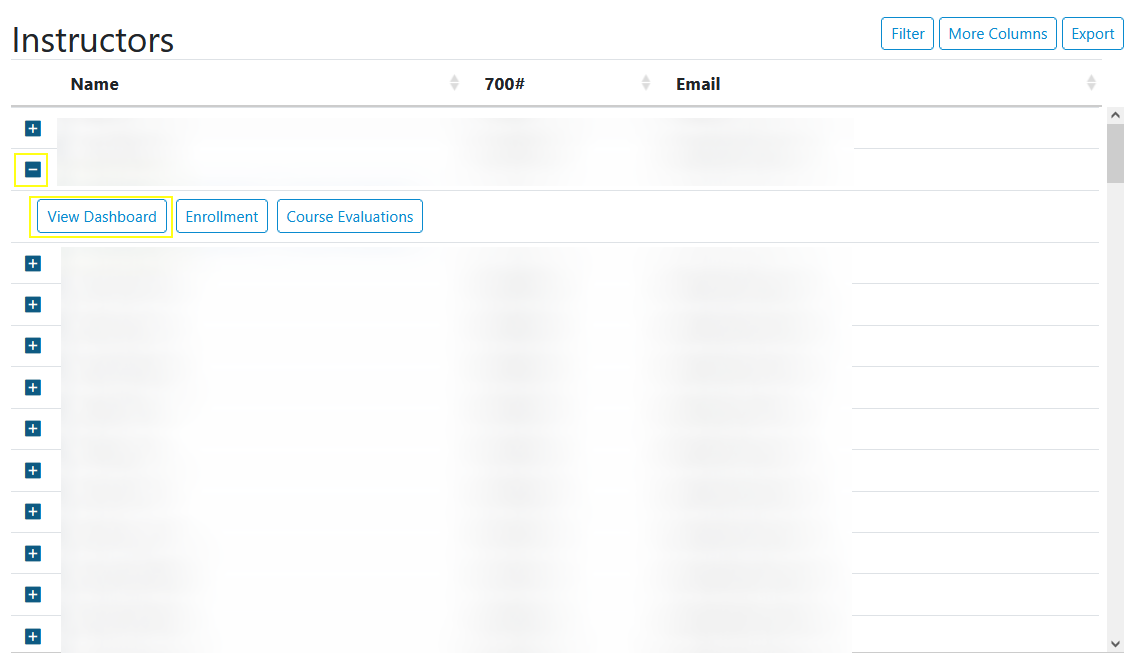Image resolution: width=1133 pixels, height=662 pixels.
Task: Open the instructor's View Dashboard
Action: point(101,216)
